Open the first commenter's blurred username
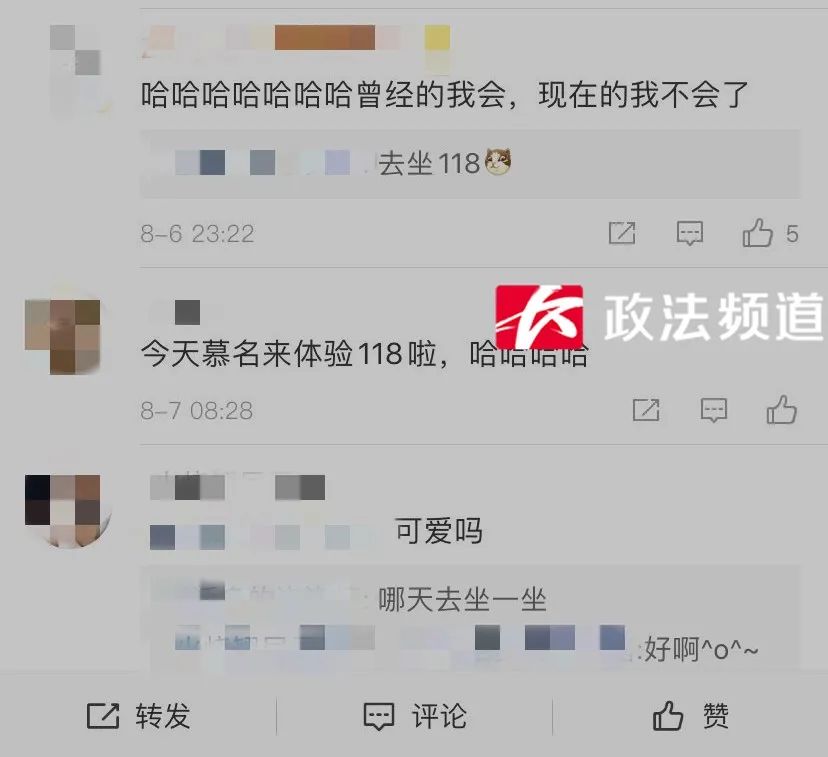This screenshot has width=828, height=757. [297, 40]
